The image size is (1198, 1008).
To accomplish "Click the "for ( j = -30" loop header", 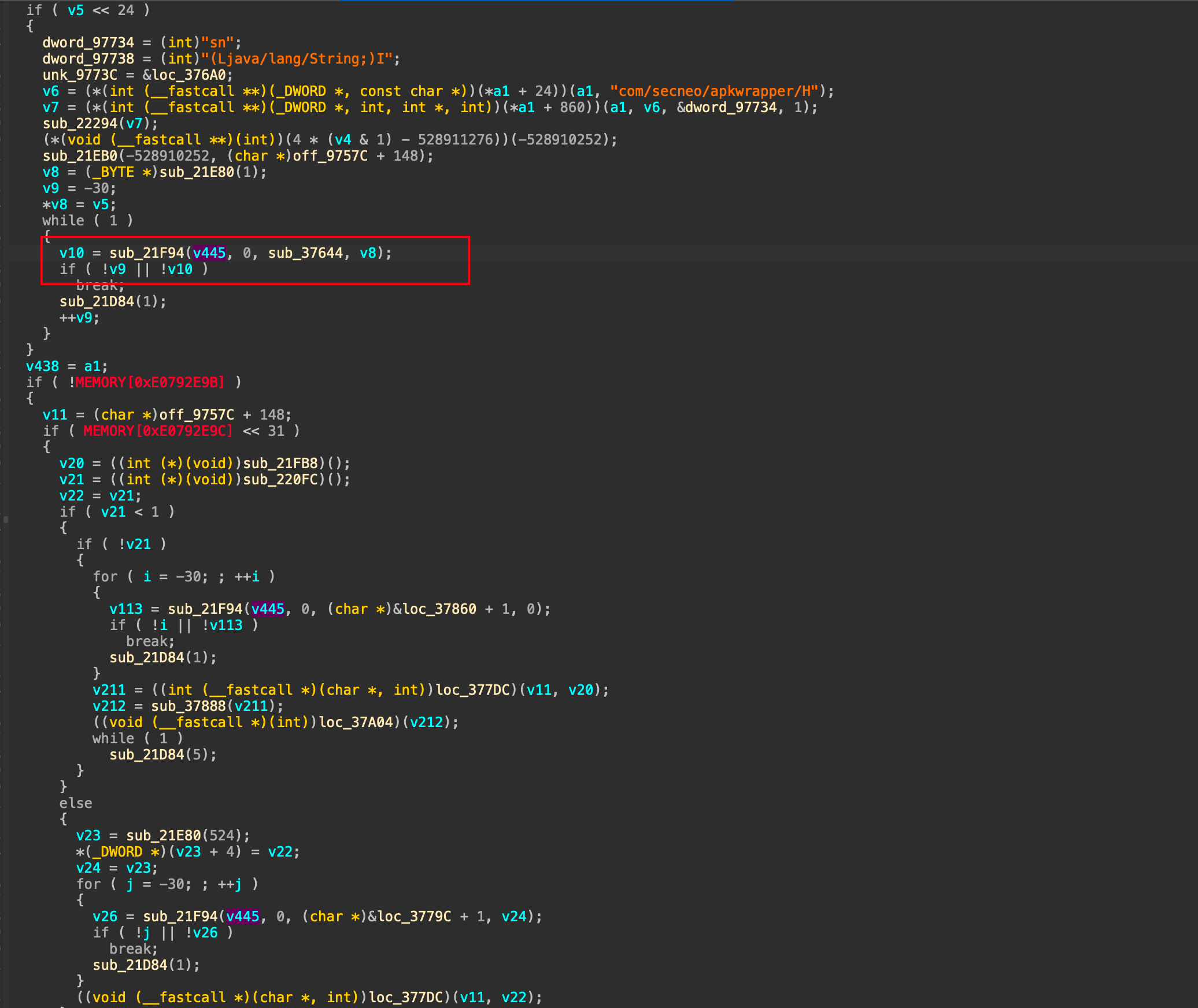I will tap(168, 884).
